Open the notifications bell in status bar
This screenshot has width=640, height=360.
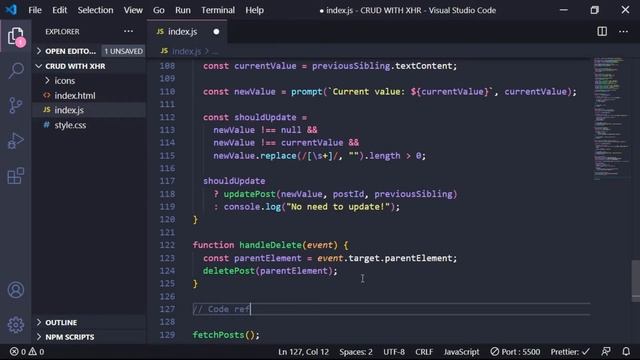[x=626, y=352]
